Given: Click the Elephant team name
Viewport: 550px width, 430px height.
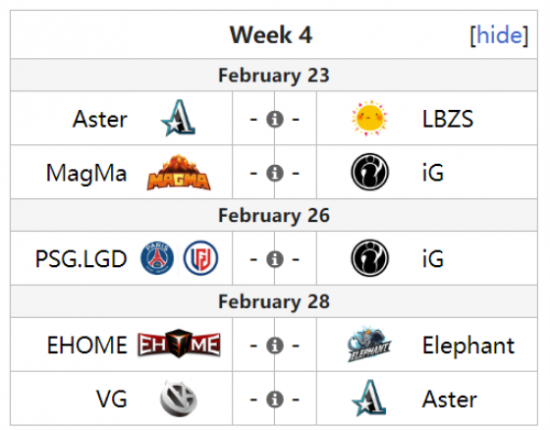Looking at the screenshot, I should point(468,345).
